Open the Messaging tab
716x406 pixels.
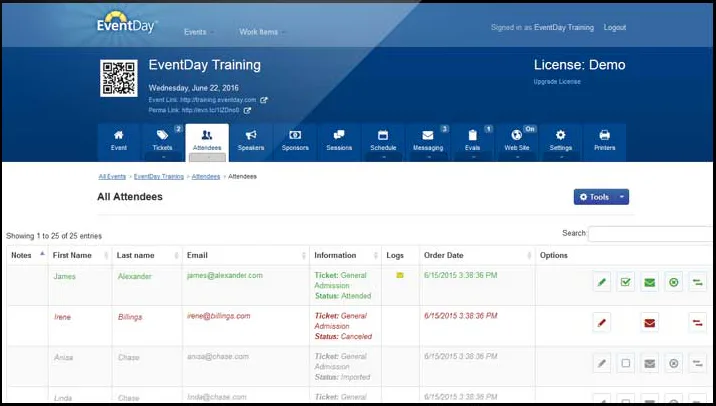point(428,142)
